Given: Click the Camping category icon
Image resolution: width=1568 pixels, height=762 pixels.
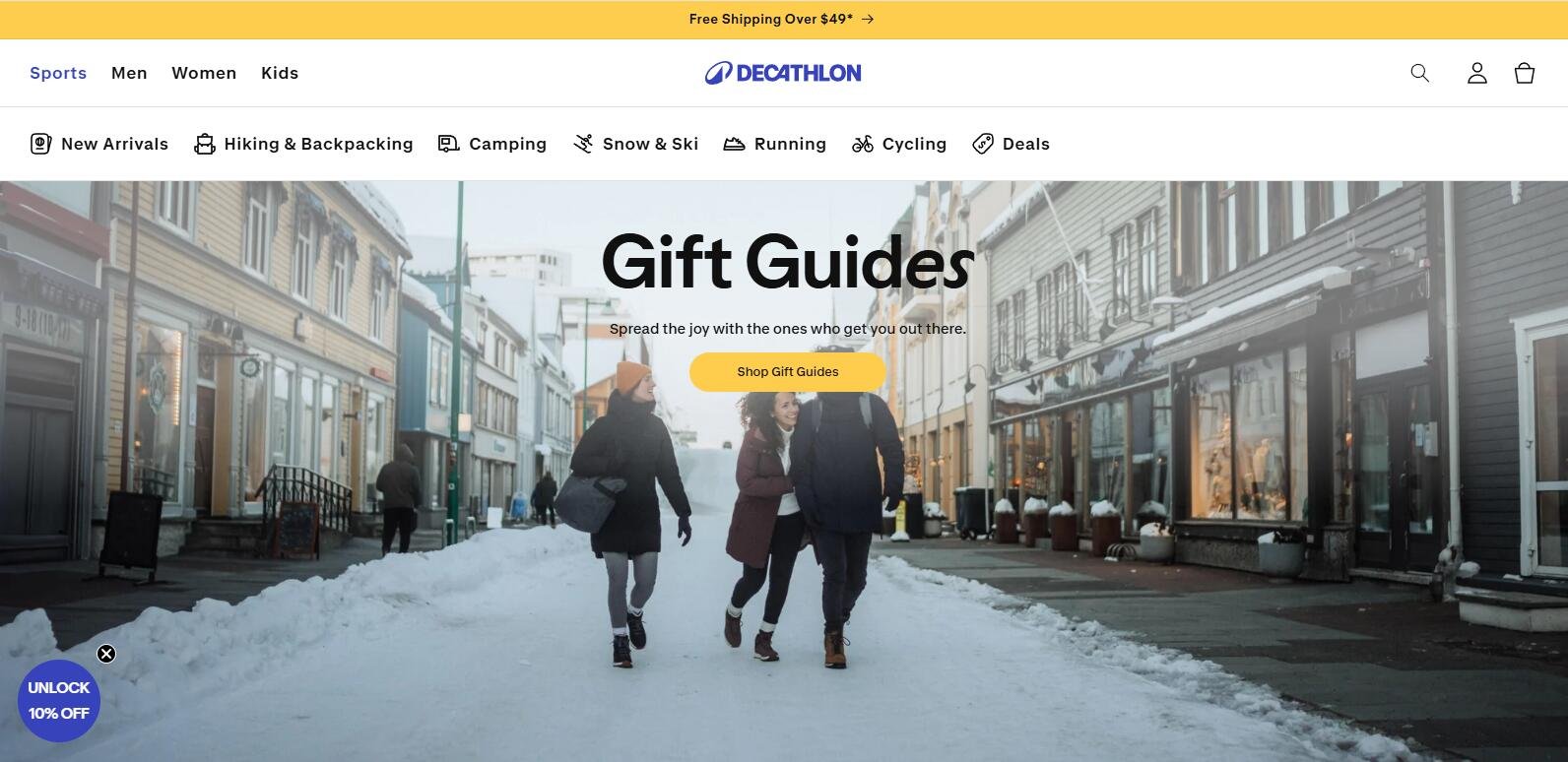Looking at the screenshot, I should click(449, 144).
